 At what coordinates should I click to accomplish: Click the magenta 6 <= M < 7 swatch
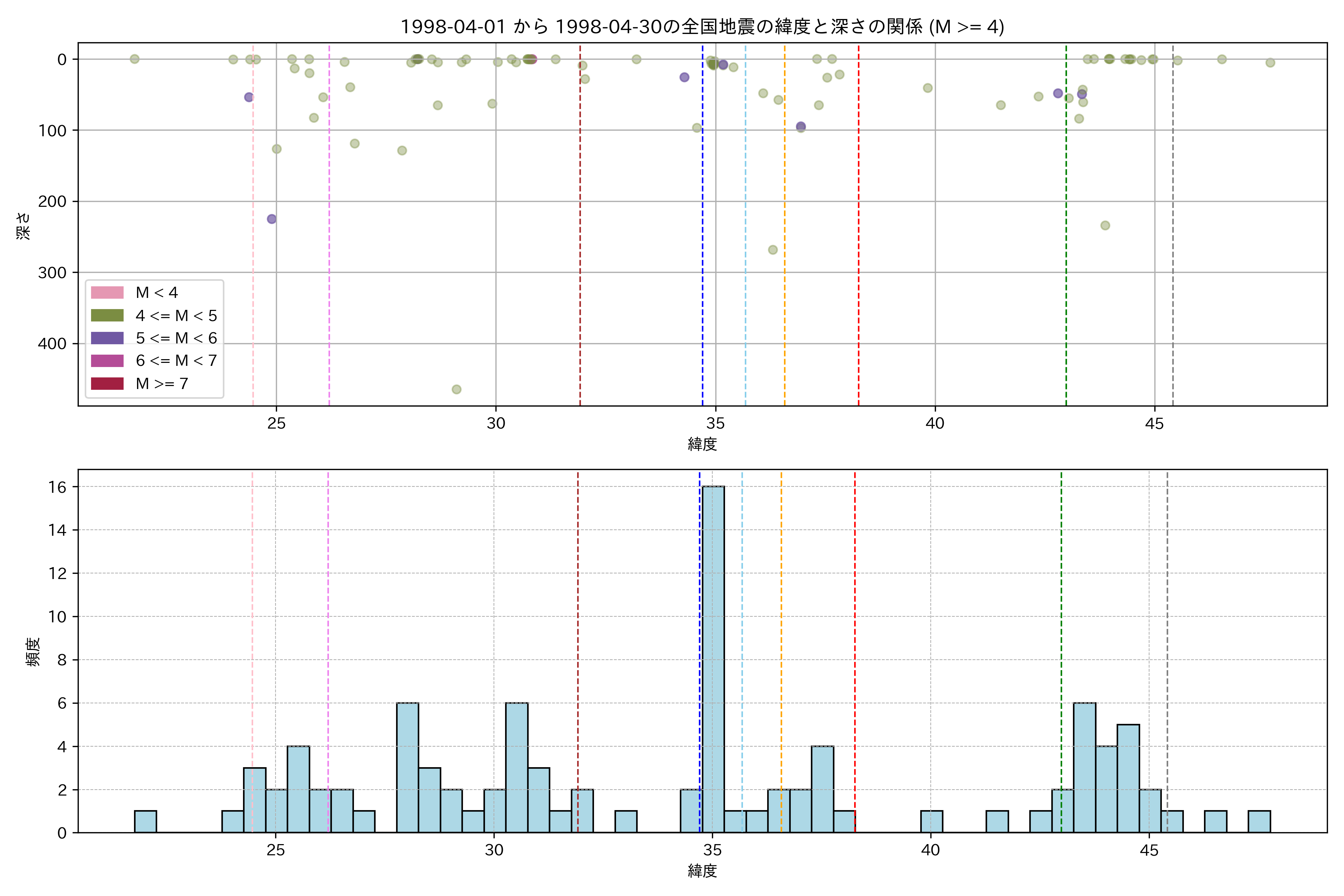tap(107, 361)
